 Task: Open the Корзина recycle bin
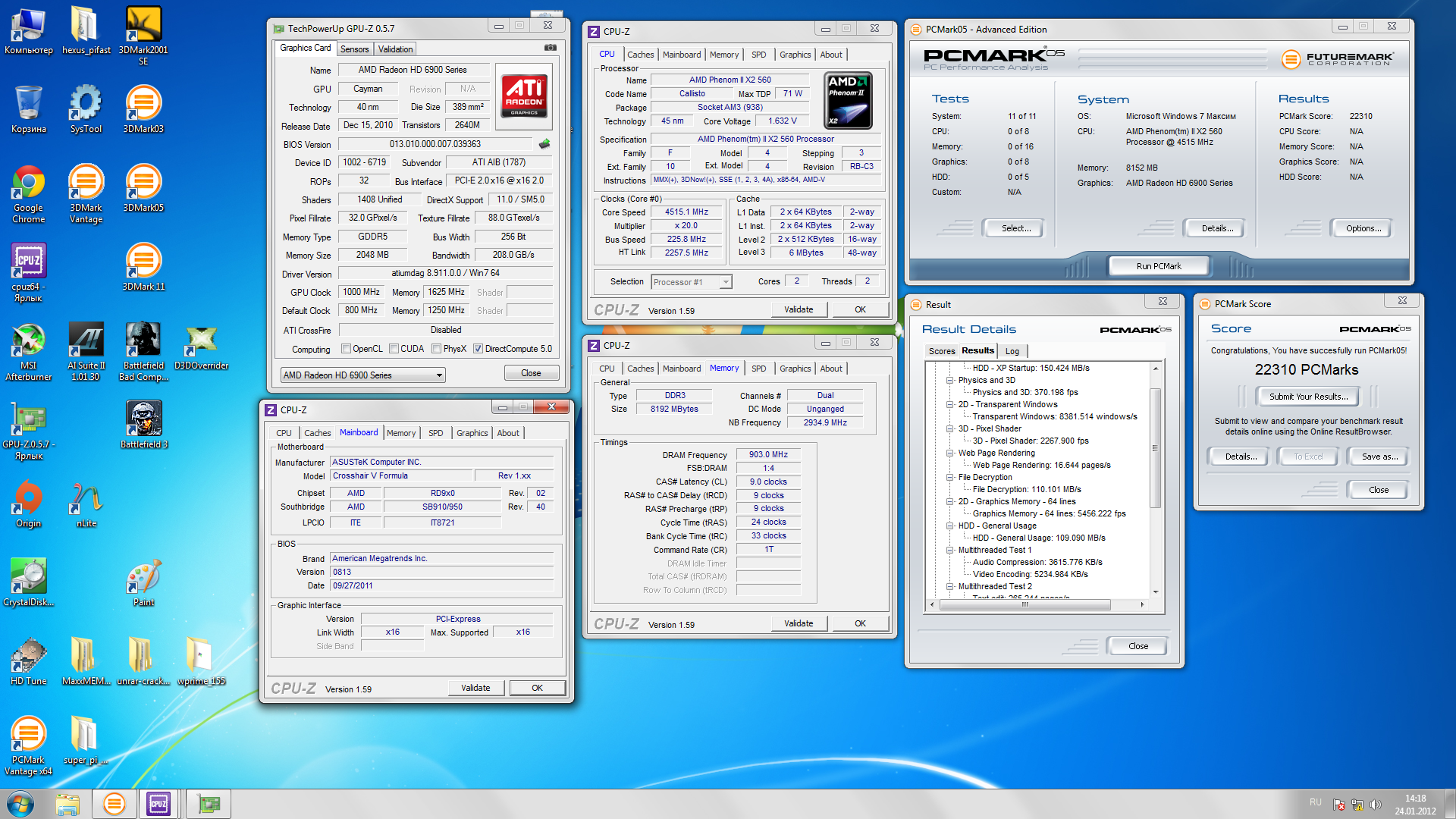pyautogui.click(x=29, y=109)
